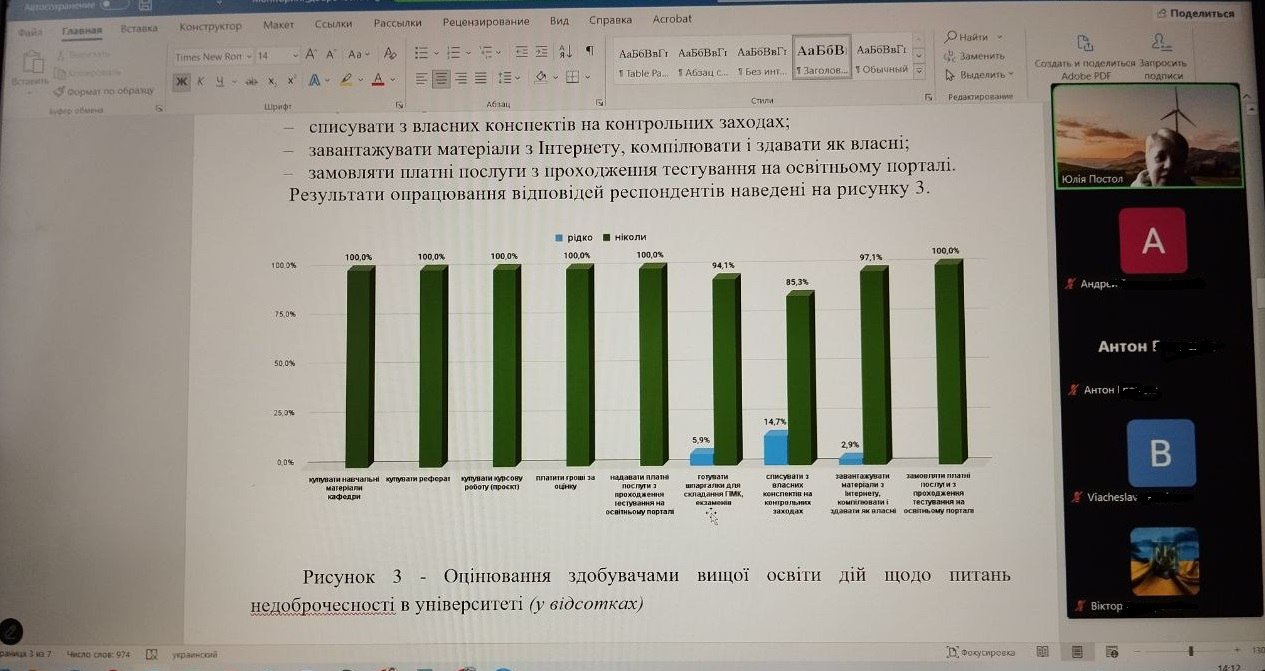Justify paragraph text
Image resolution: width=1265 pixels, height=671 pixels.
(x=480, y=78)
